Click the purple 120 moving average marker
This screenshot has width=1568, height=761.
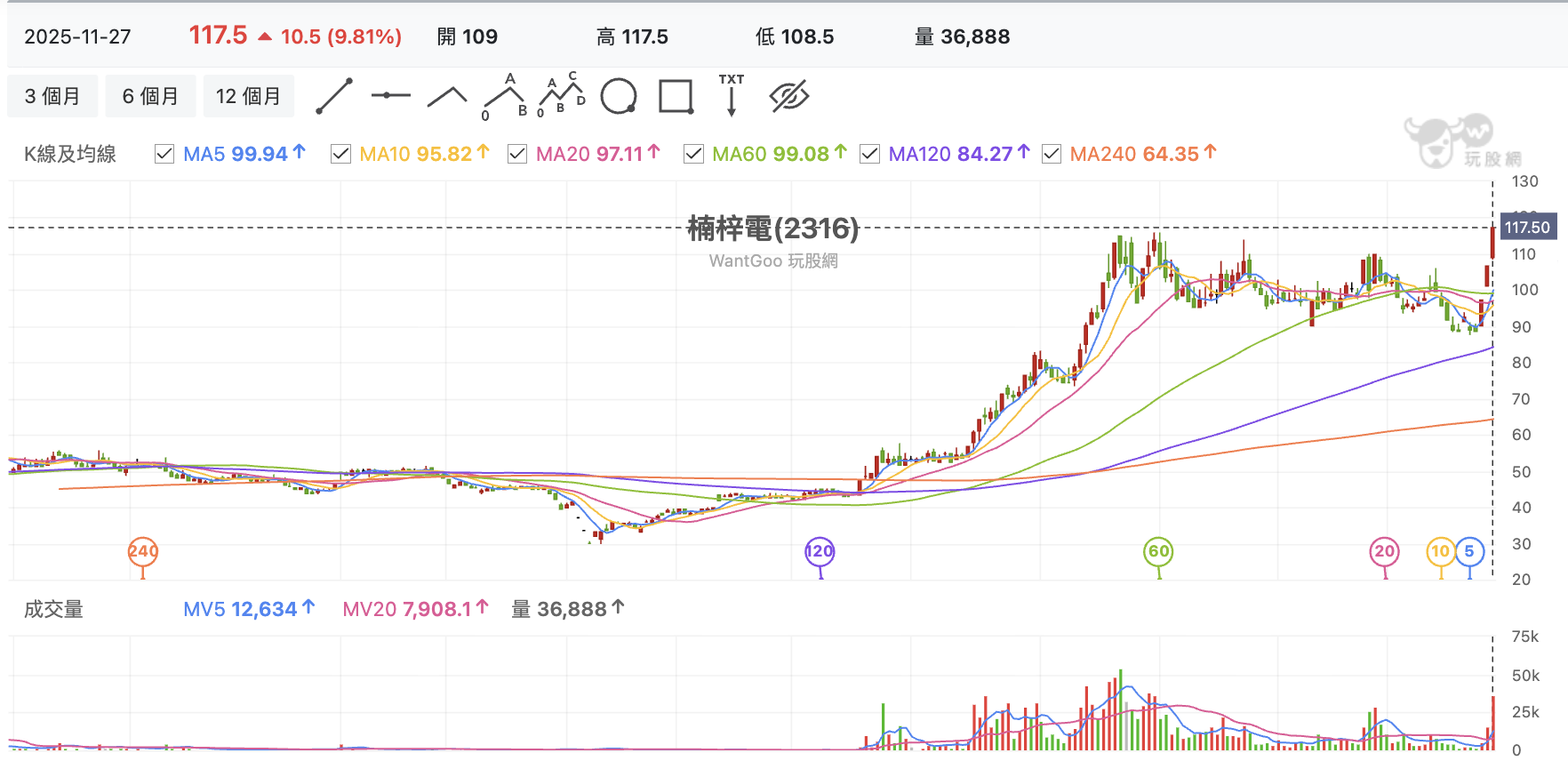[820, 551]
